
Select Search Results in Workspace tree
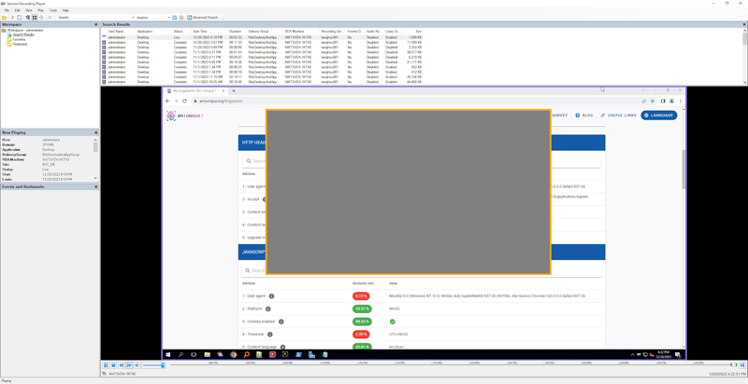point(23,35)
